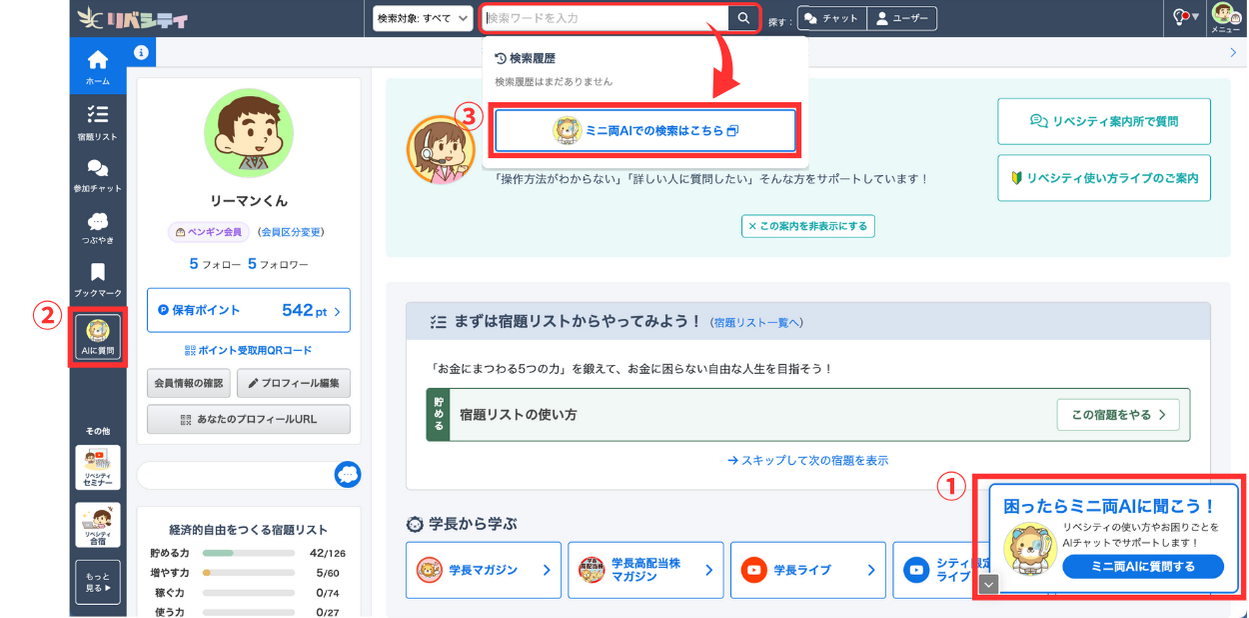Select the ユーザー search tab
Viewport: 1249px width, 618px height.
point(901,18)
